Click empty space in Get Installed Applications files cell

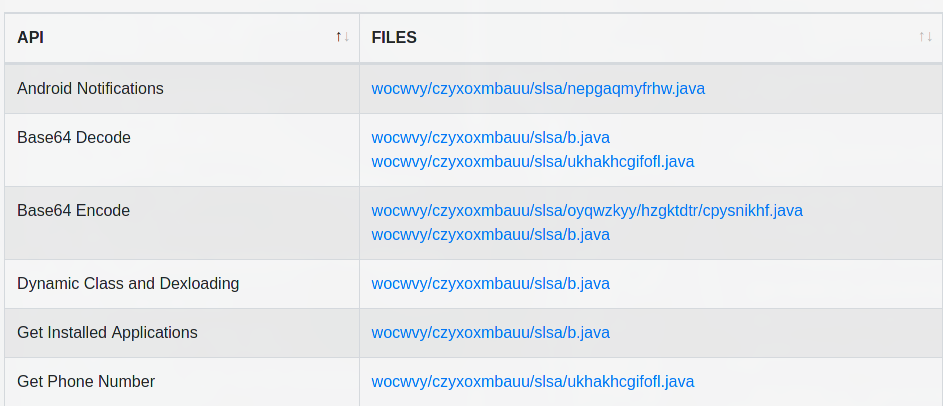click(x=776, y=333)
